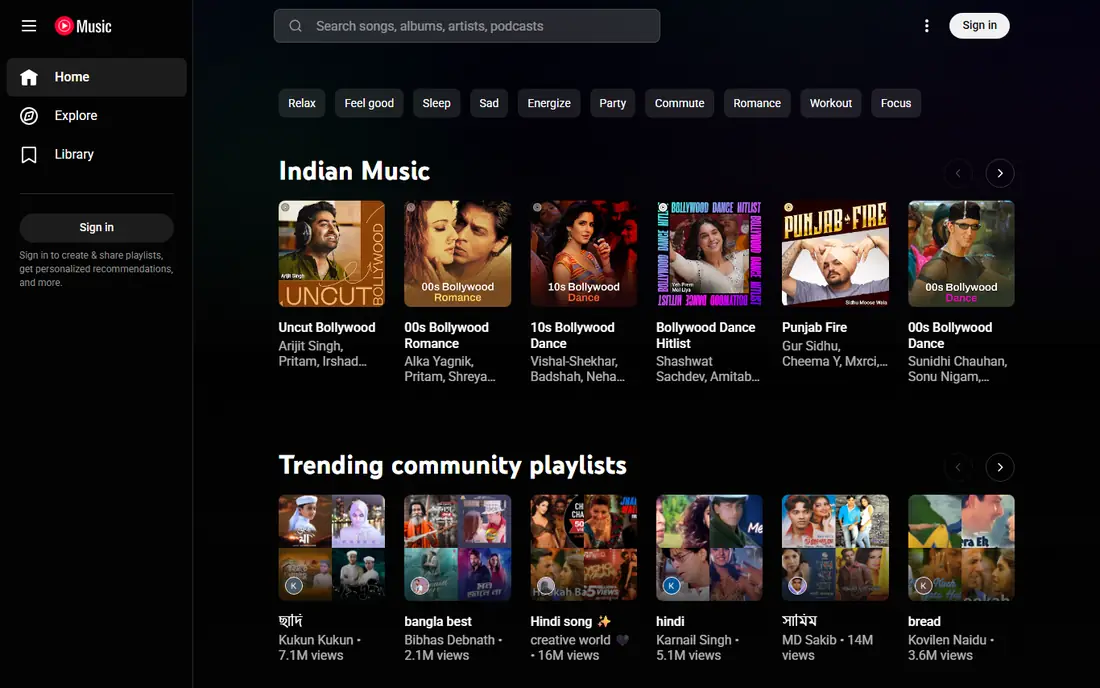Viewport: 1100px width, 688px height.
Task: Click the top-right Sign in button
Action: pyautogui.click(x=979, y=26)
